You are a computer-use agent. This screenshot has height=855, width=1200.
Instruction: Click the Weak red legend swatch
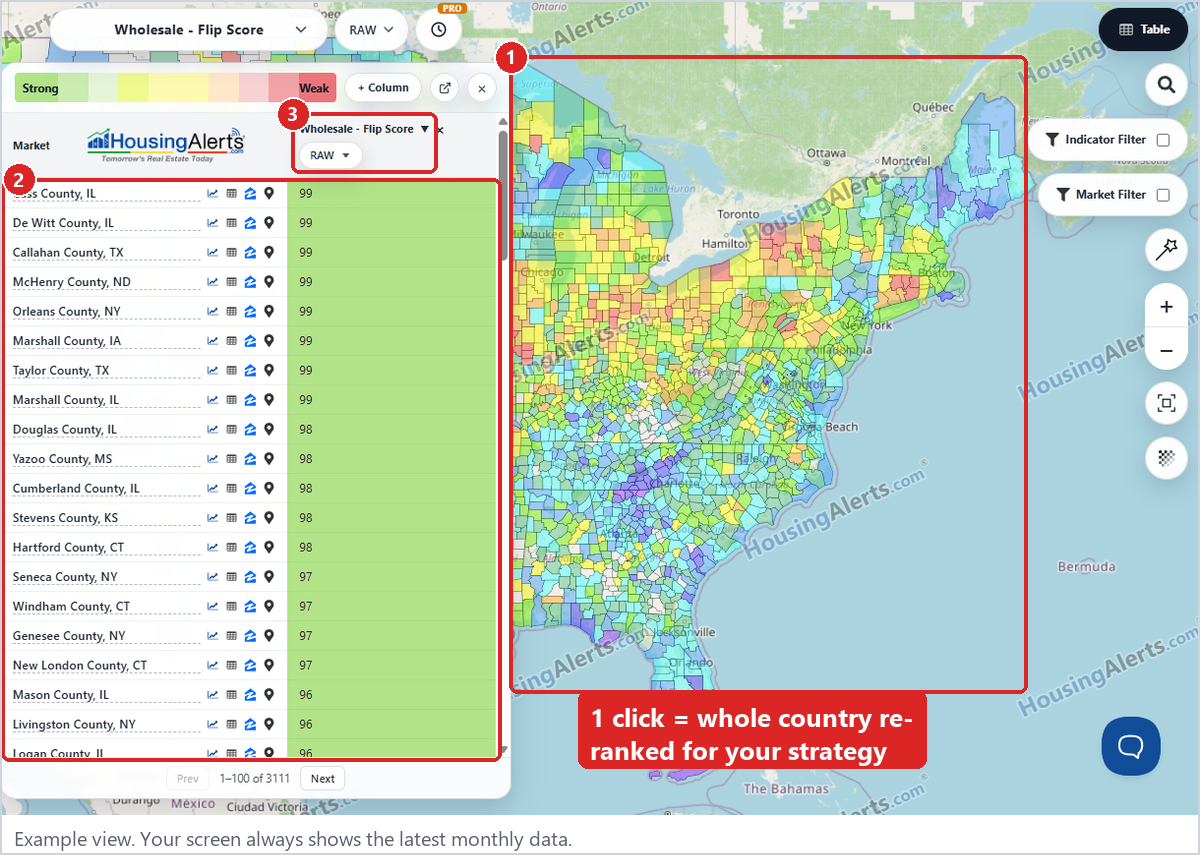click(314, 88)
